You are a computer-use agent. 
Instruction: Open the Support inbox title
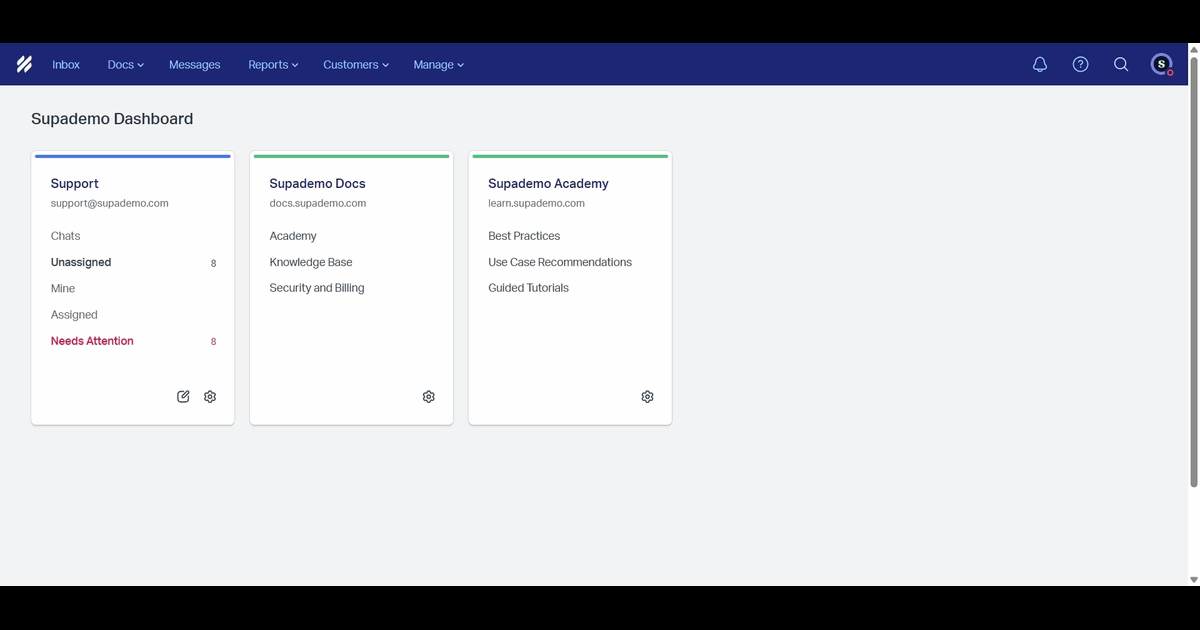(x=75, y=184)
